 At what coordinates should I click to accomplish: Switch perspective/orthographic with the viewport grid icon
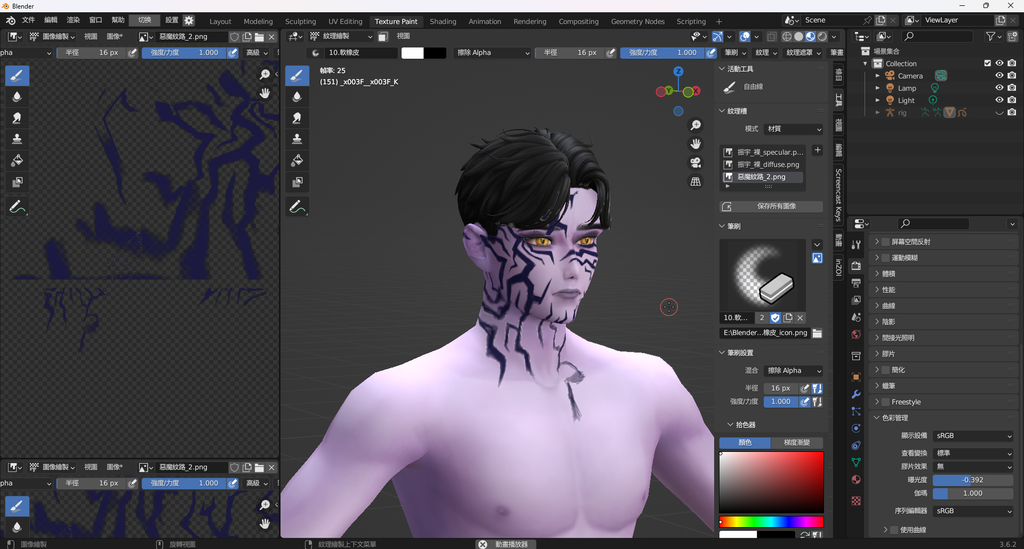[696, 181]
